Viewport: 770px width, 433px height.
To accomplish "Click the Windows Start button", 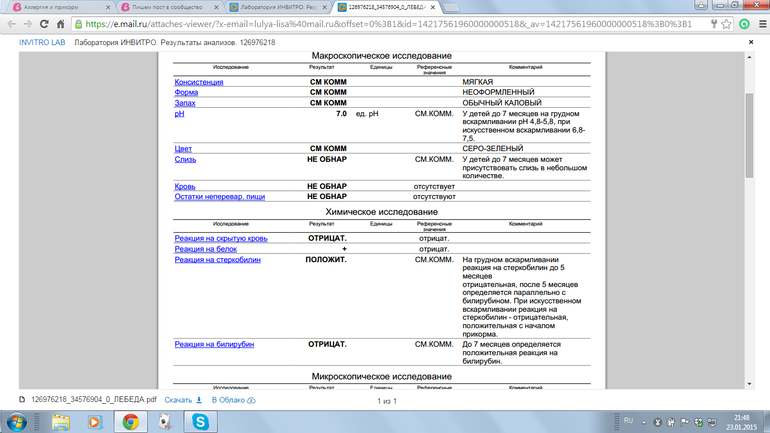I will (x=17, y=422).
